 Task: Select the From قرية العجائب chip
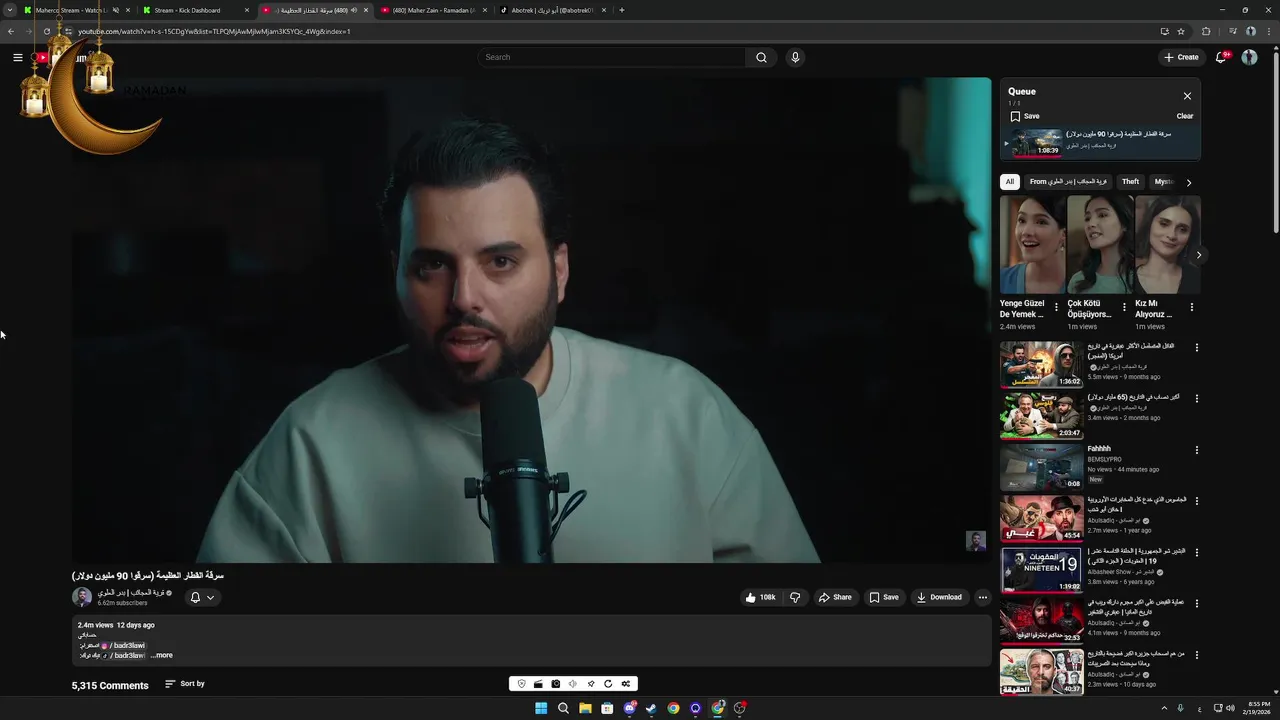1068,182
